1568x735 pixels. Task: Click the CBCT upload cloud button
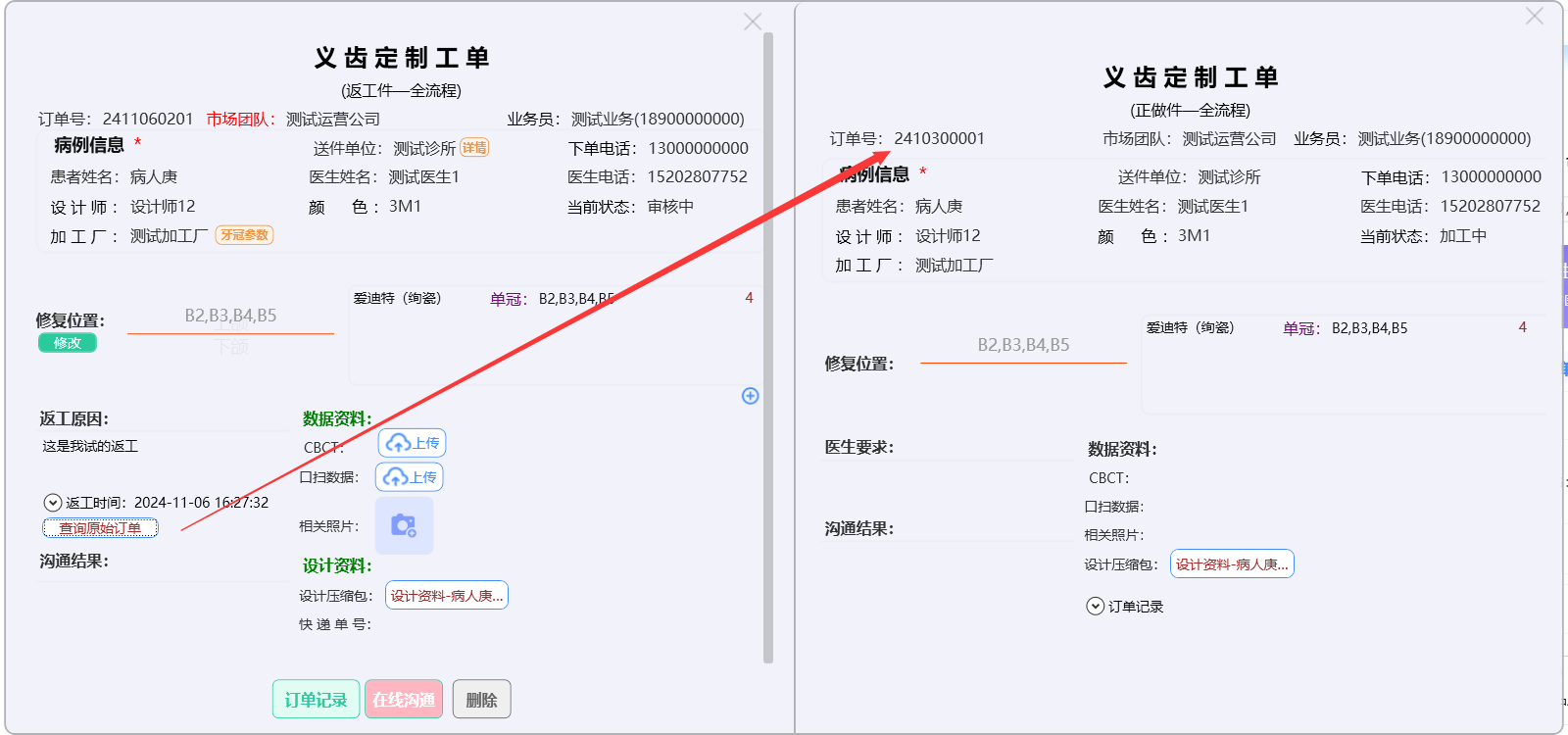point(412,443)
